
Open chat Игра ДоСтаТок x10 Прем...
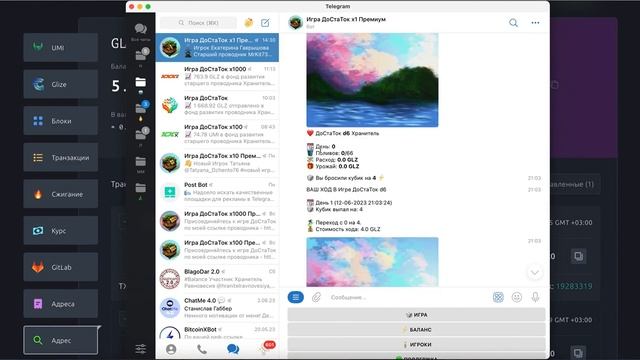click(x=217, y=163)
